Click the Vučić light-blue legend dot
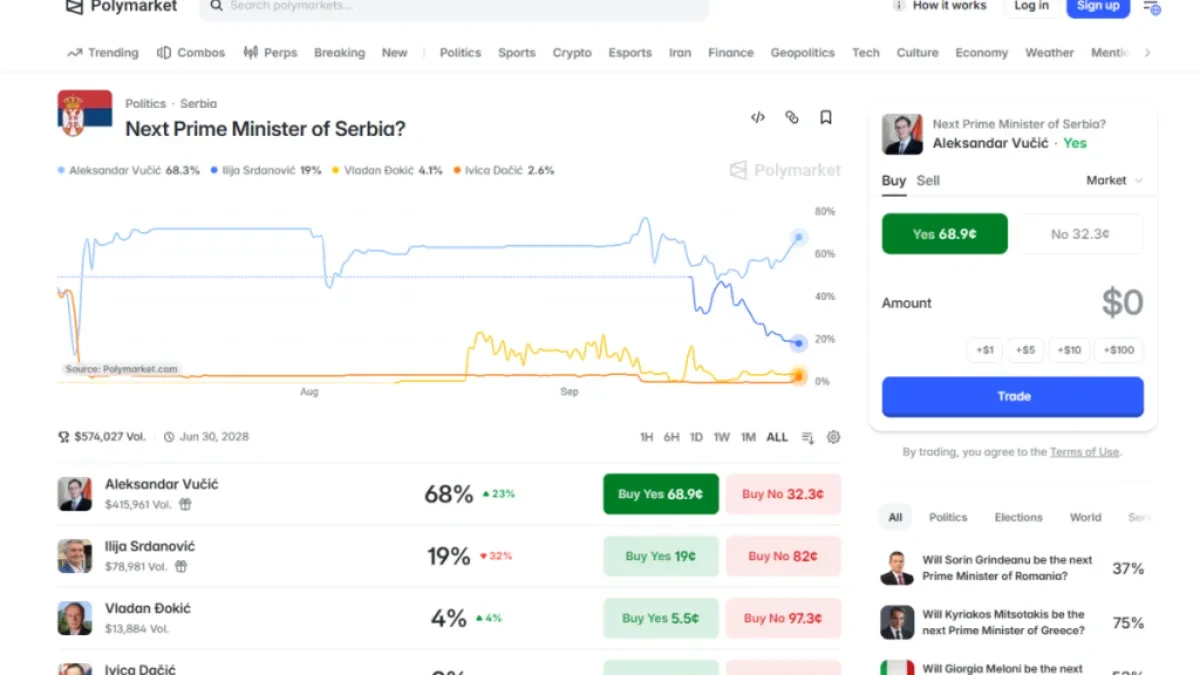Viewport: 1200px width, 675px height. pos(62,171)
